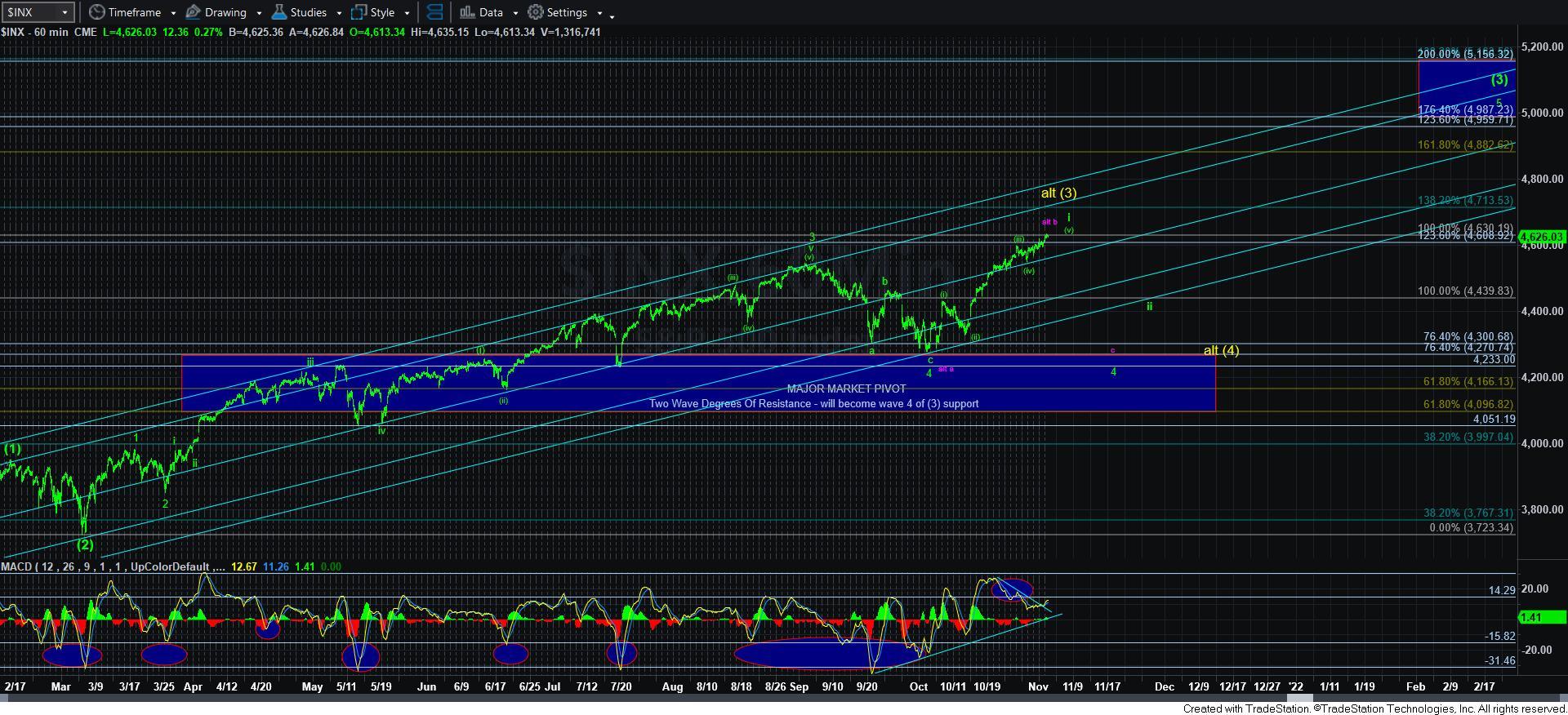This screenshot has width=1568, height=715.
Task: Click the blue chart linking icon
Action: 435,12
